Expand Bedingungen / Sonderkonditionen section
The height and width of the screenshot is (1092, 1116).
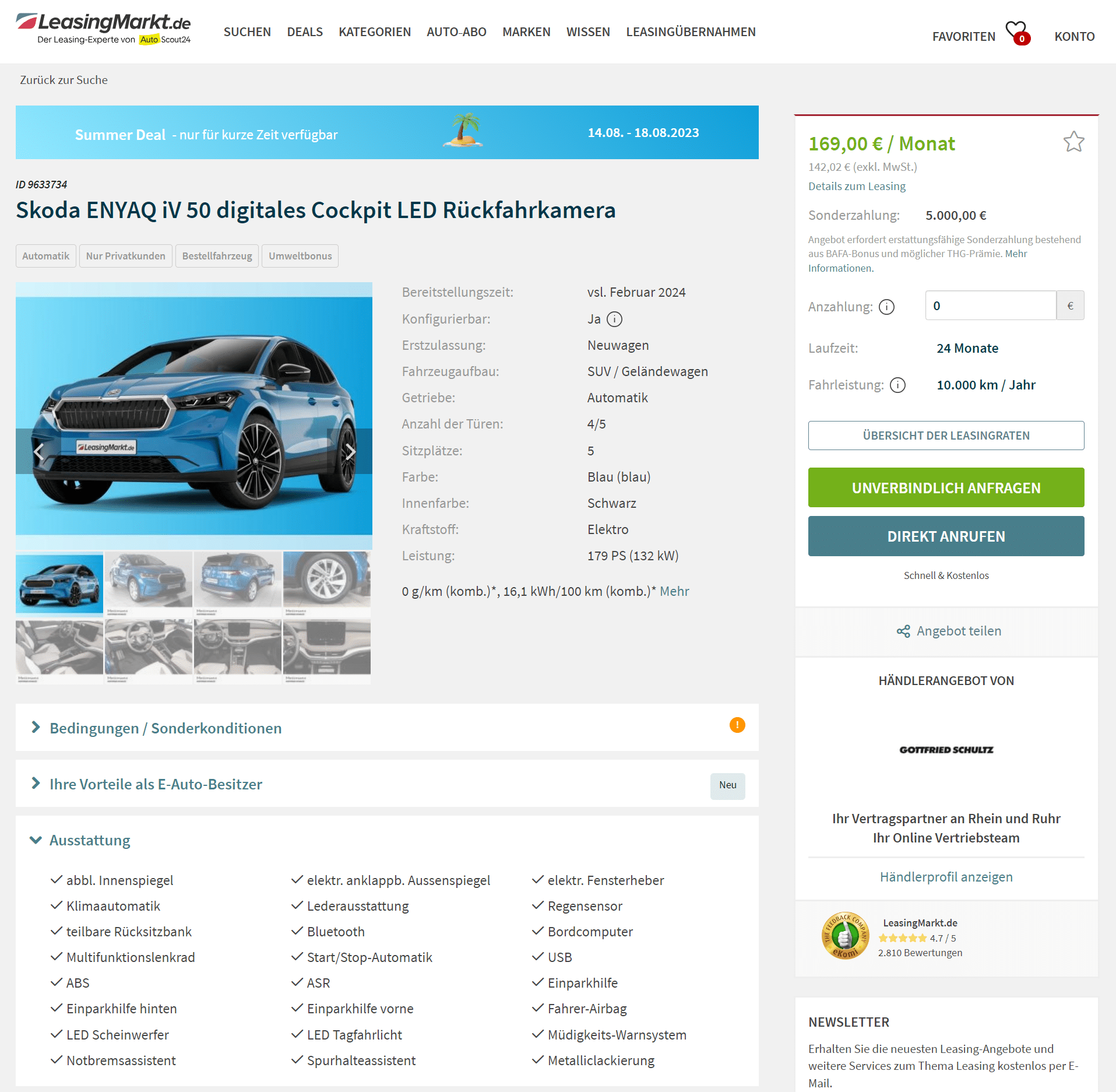387,728
